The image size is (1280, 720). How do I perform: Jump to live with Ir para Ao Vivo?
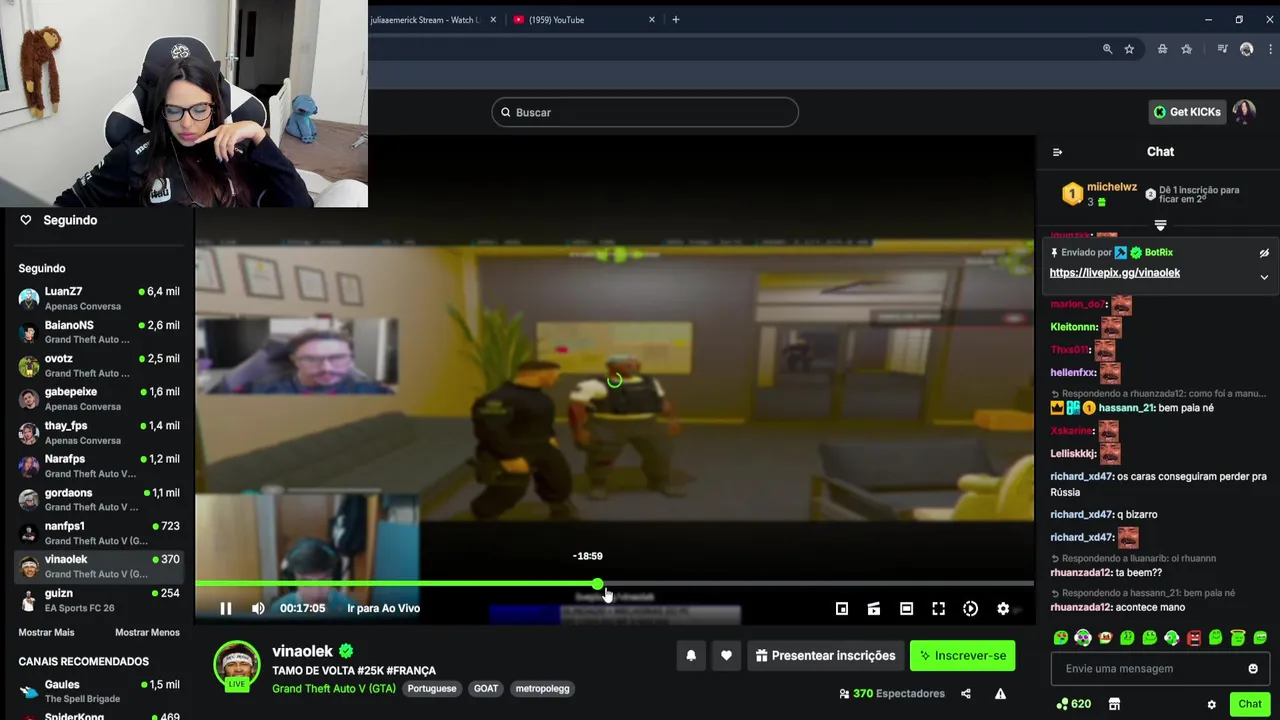[383, 608]
